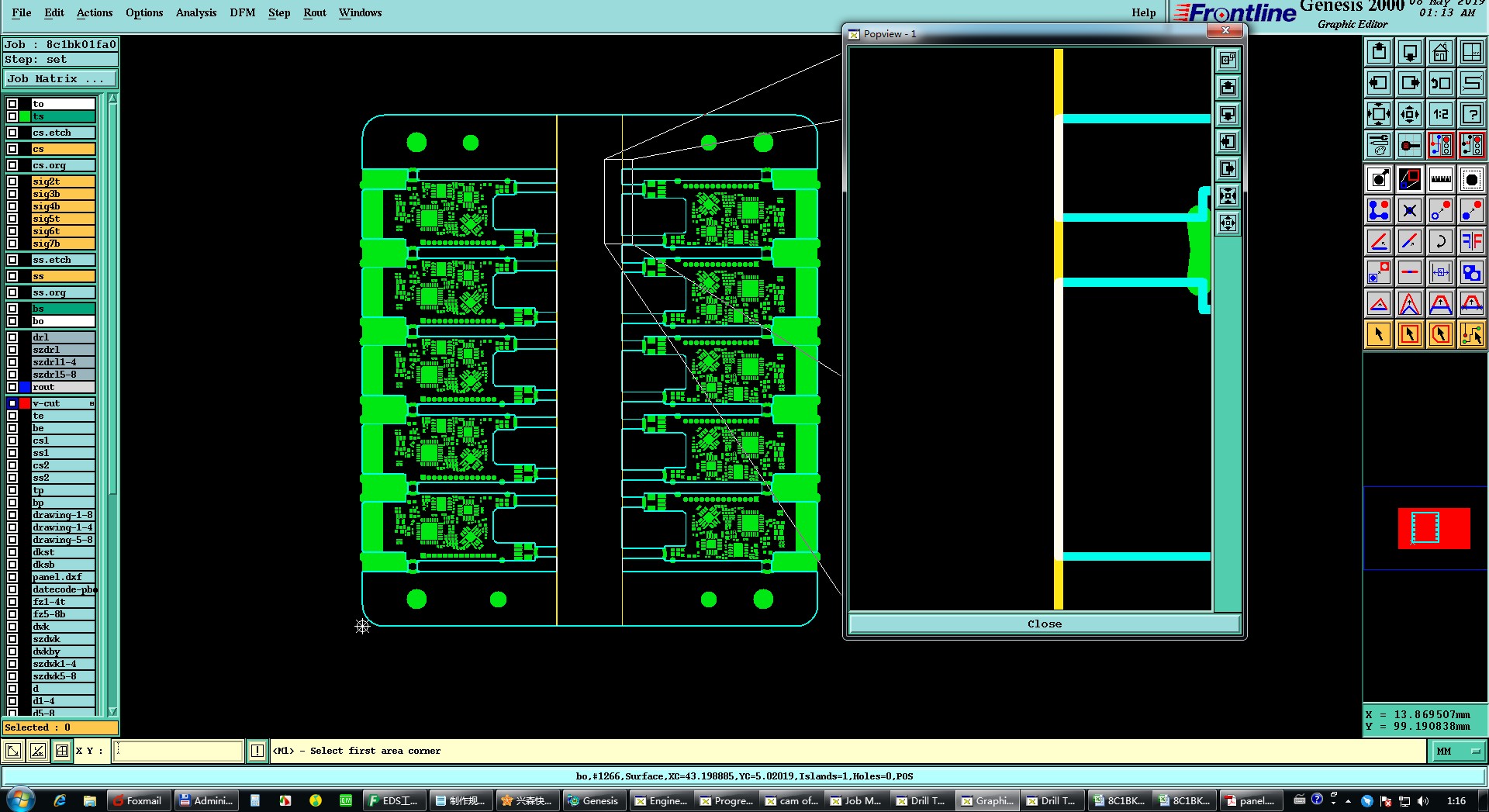Image resolution: width=1489 pixels, height=812 pixels.
Task: Toggle the checkbox for layer rout
Action: [12, 387]
